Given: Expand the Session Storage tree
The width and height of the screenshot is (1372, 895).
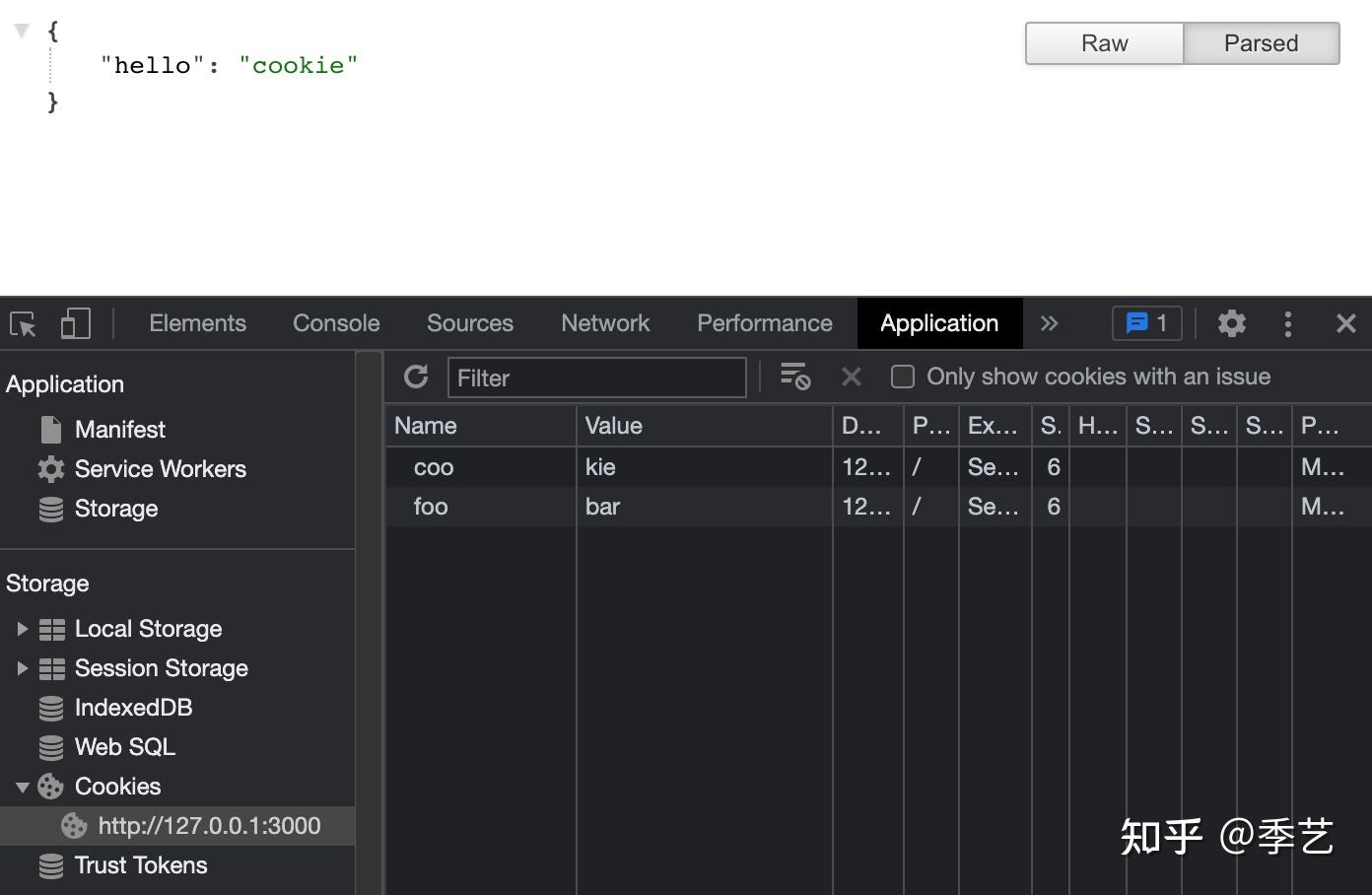Looking at the screenshot, I should point(22,668).
